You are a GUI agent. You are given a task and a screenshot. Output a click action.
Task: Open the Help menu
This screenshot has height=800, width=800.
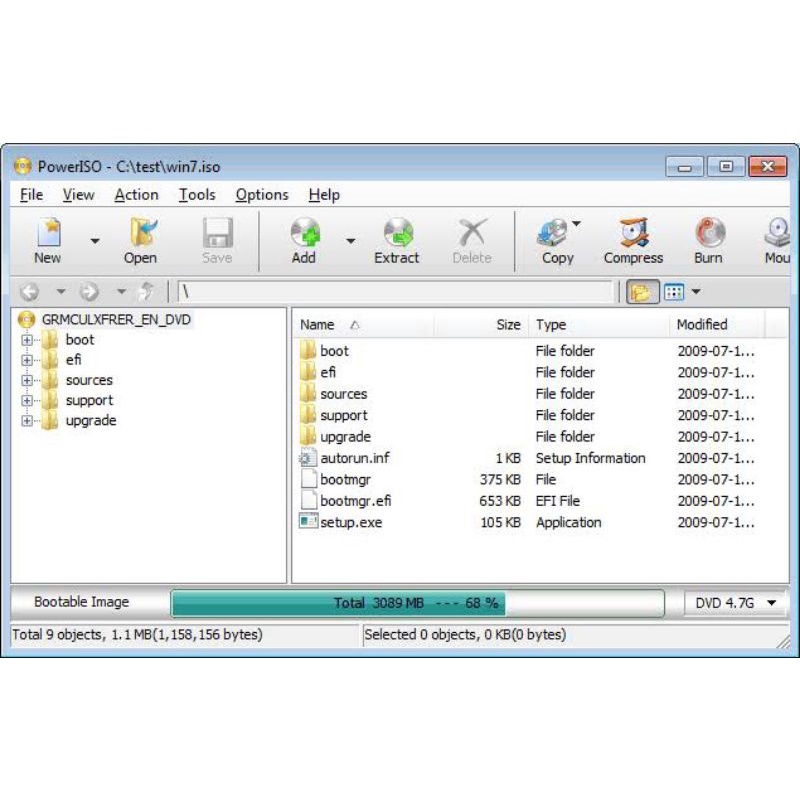pos(324,194)
